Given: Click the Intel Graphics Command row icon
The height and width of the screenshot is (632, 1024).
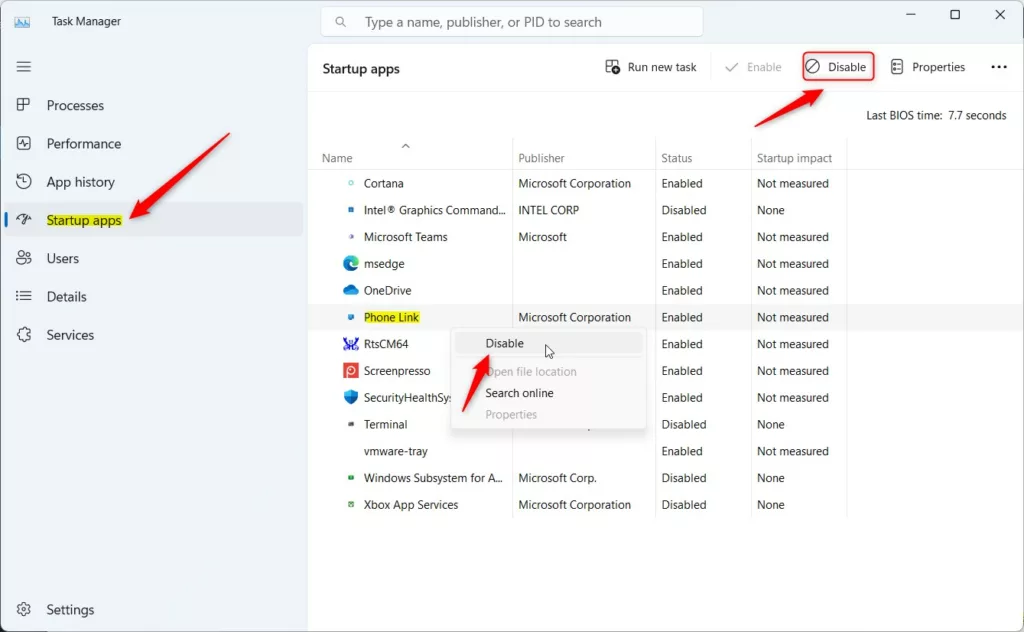Looking at the screenshot, I should 351,210.
